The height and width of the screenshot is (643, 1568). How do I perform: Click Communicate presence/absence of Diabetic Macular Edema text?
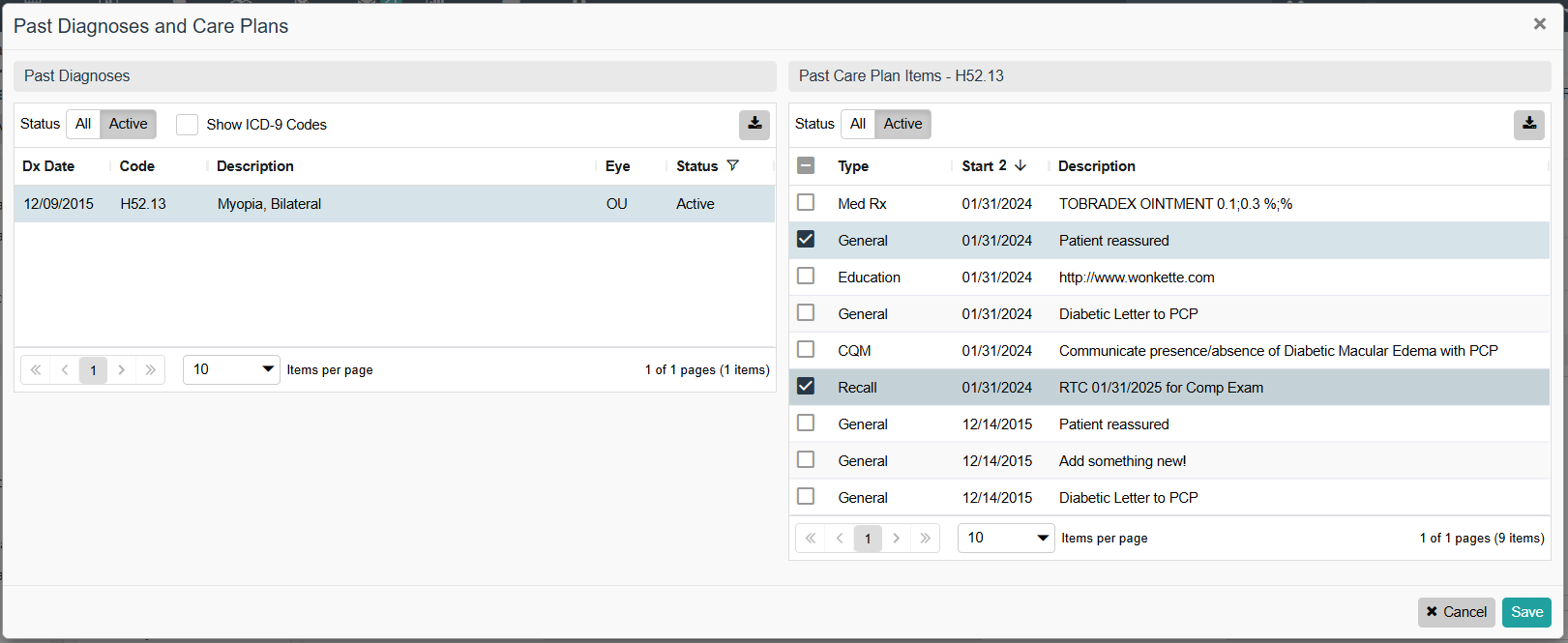pos(1279,351)
